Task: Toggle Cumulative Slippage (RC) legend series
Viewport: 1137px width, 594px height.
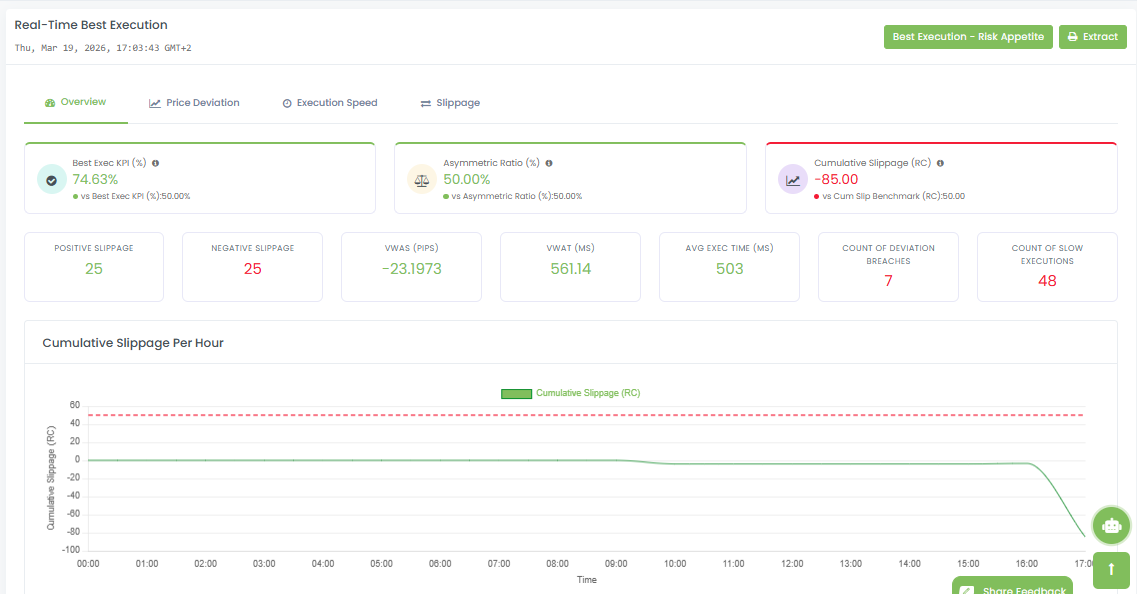Action: (570, 393)
